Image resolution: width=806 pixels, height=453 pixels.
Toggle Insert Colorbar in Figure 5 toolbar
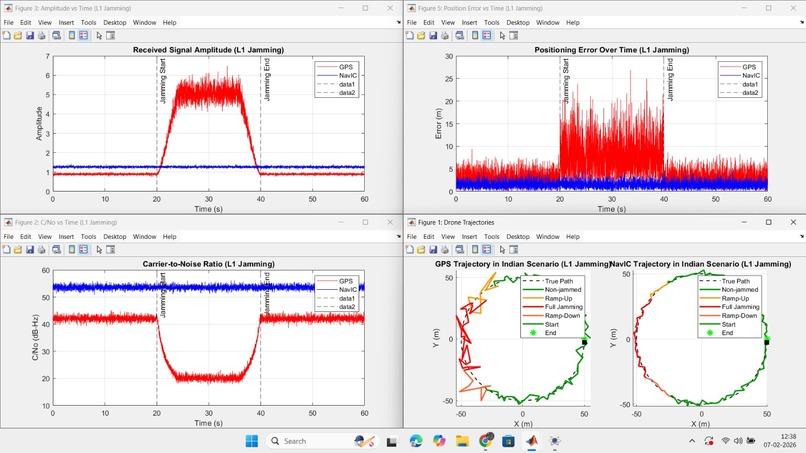click(x=475, y=35)
